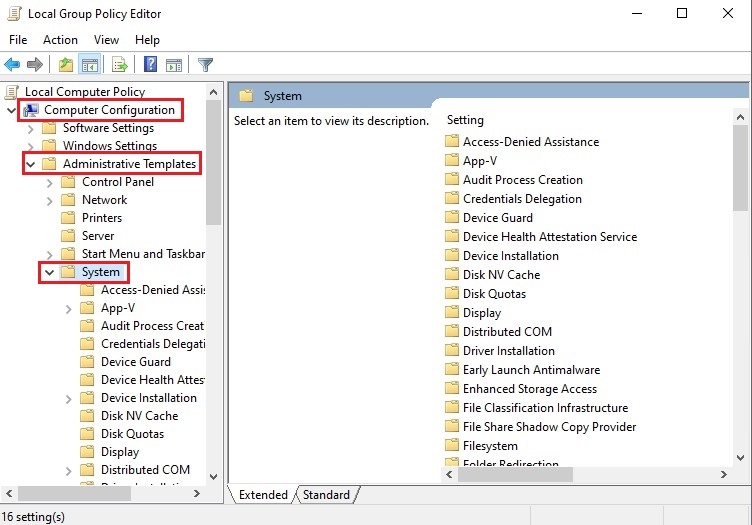Switch to the Extended tab

click(263, 495)
